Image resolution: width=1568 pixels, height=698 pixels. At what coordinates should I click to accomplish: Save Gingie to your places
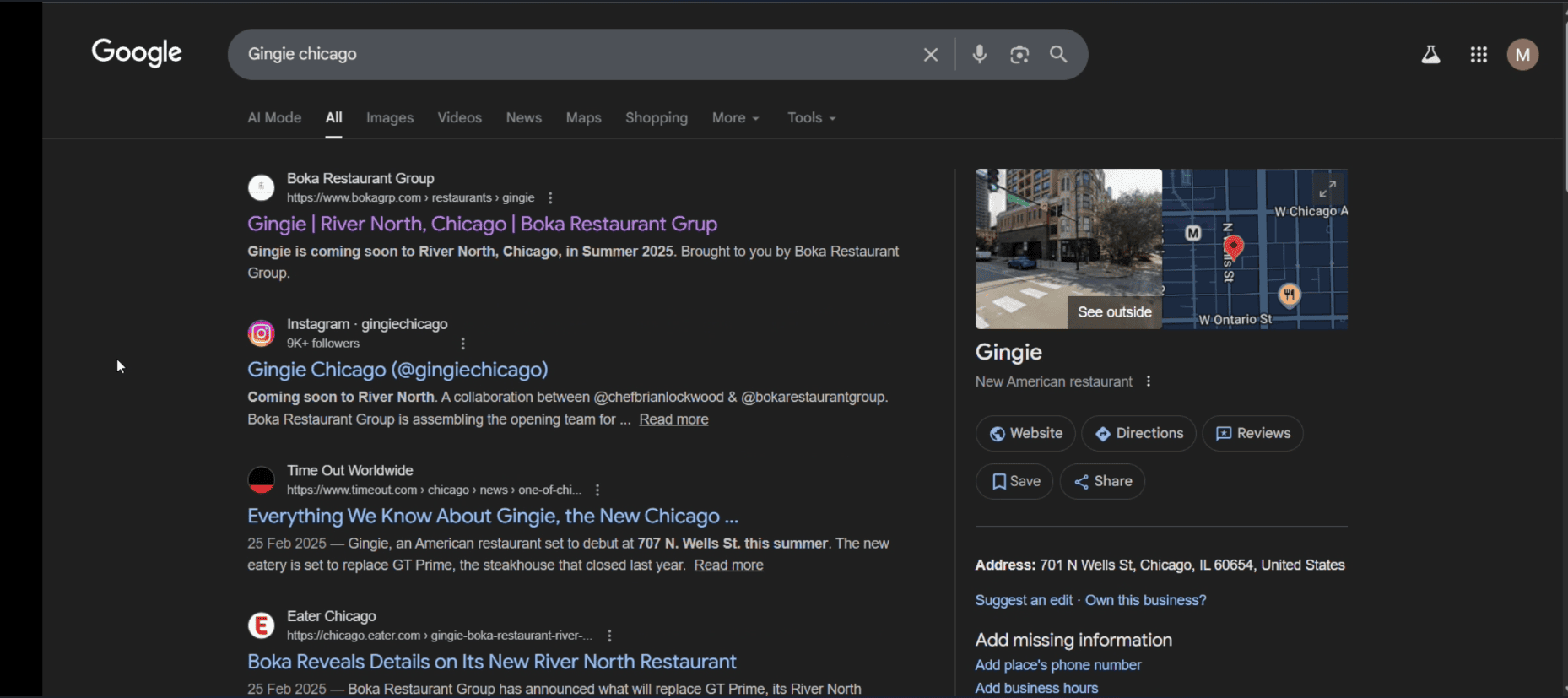point(1014,481)
